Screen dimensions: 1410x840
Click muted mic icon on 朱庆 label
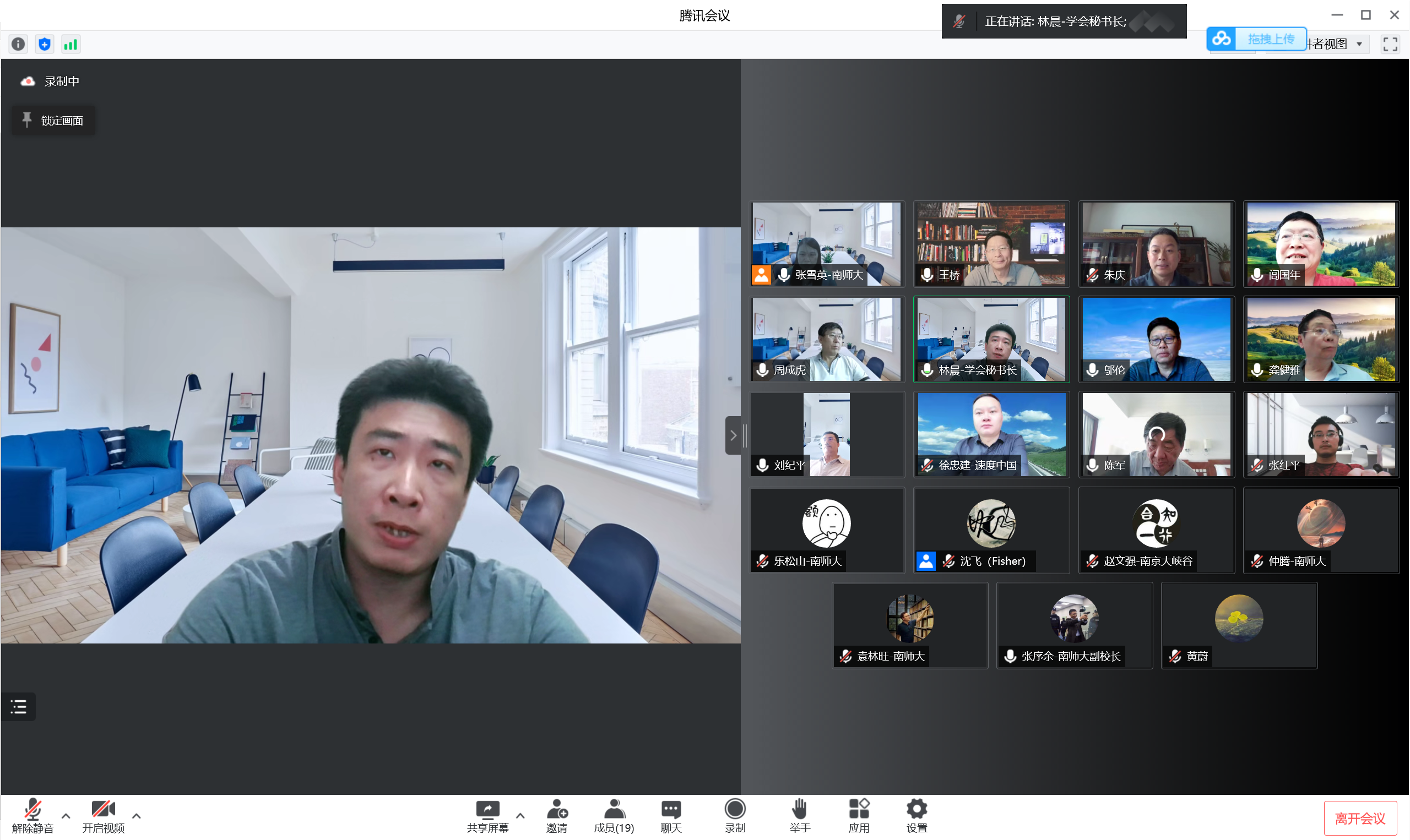[1092, 275]
